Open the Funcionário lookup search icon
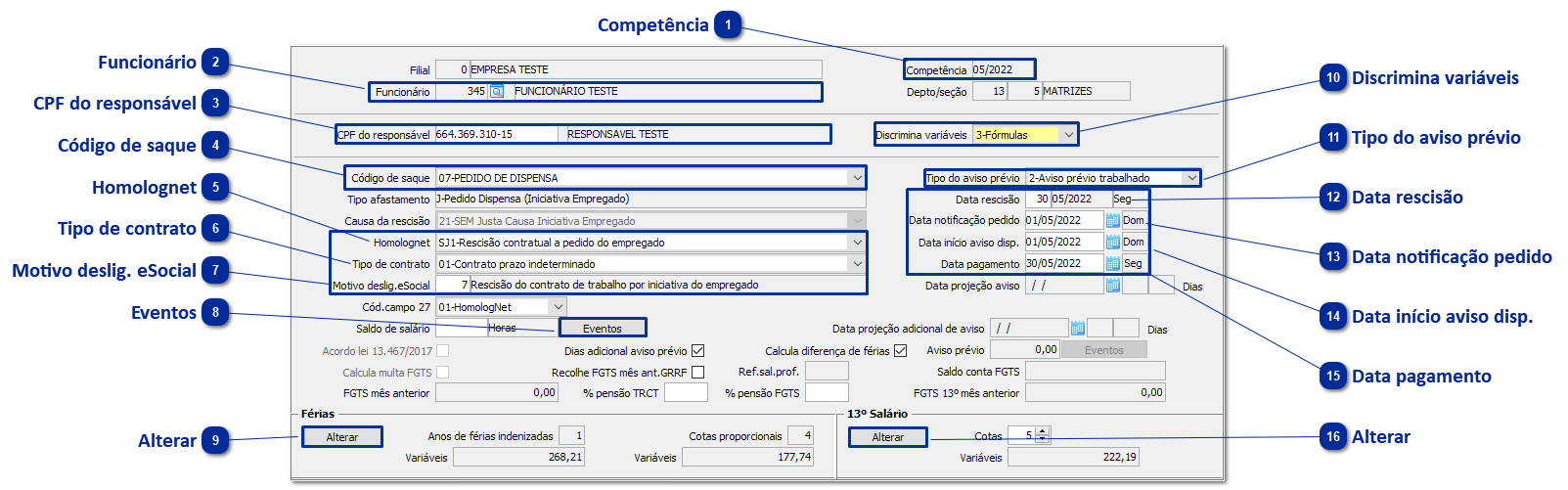 coord(497,92)
